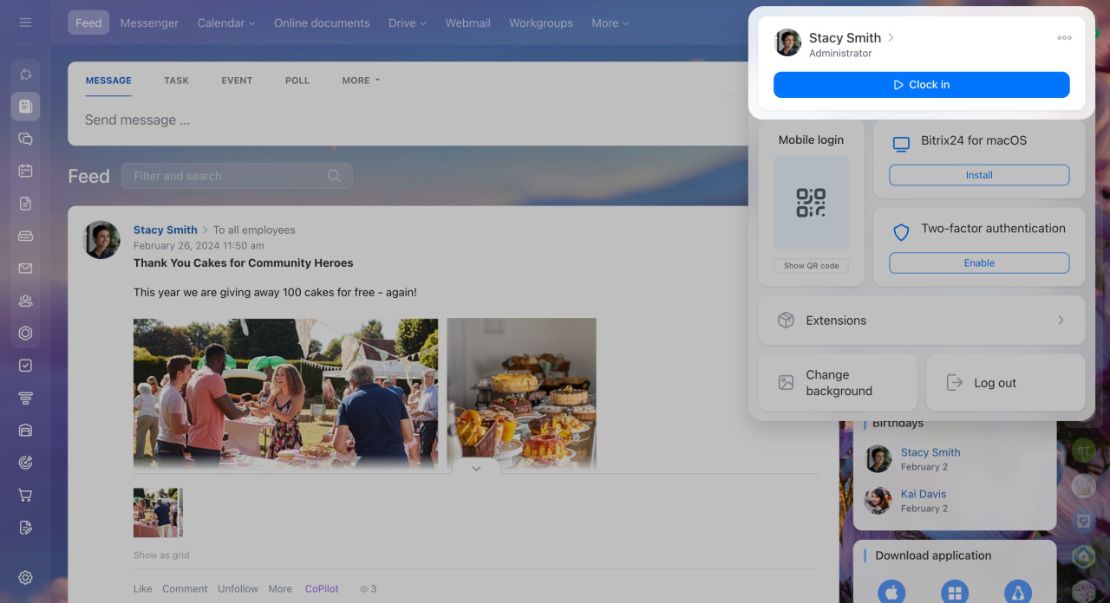Click Log out button
1110x603 pixels.
coord(1005,383)
